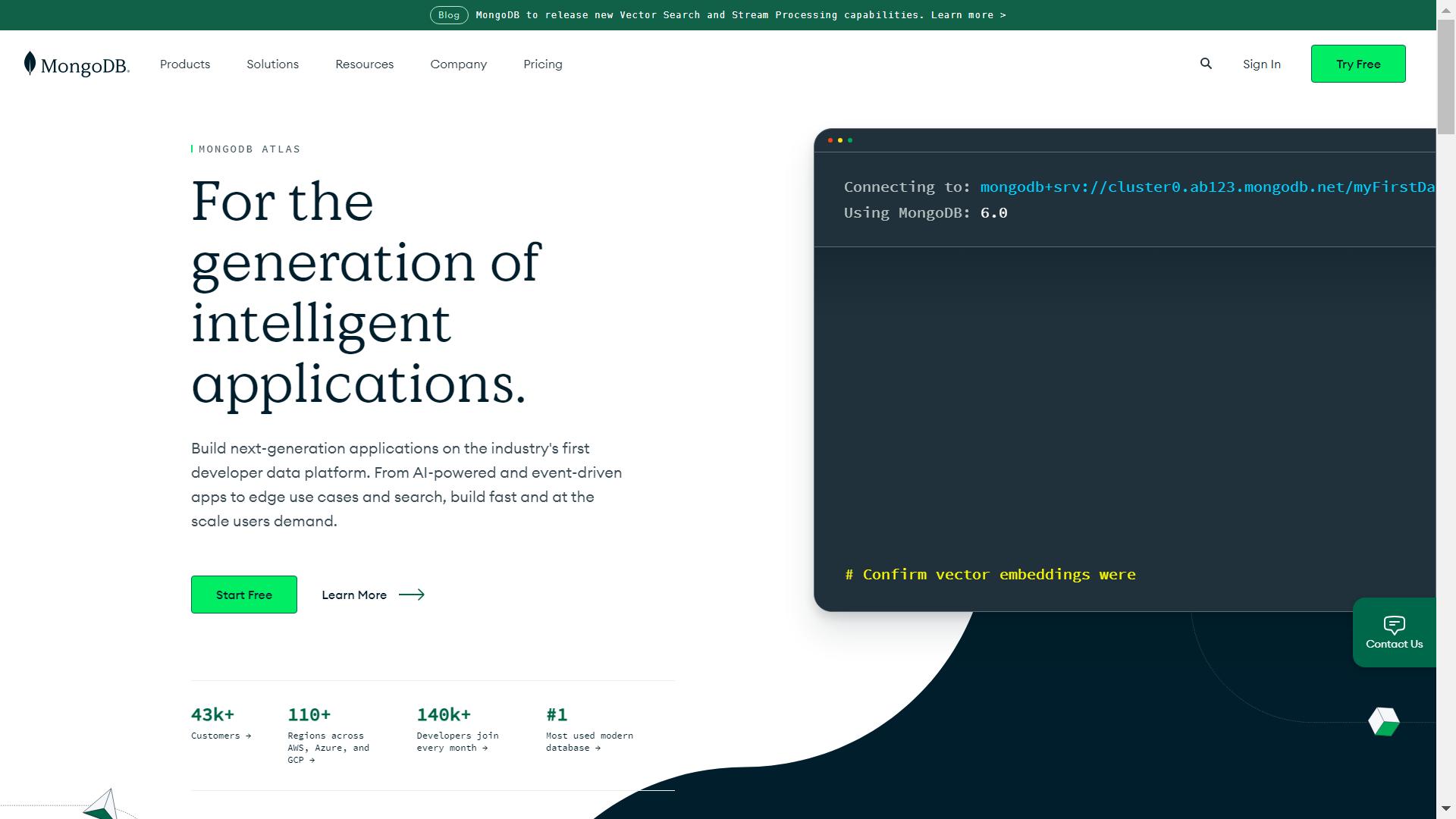Select the Pricing menu tab
The image size is (1456, 819).
click(543, 63)
